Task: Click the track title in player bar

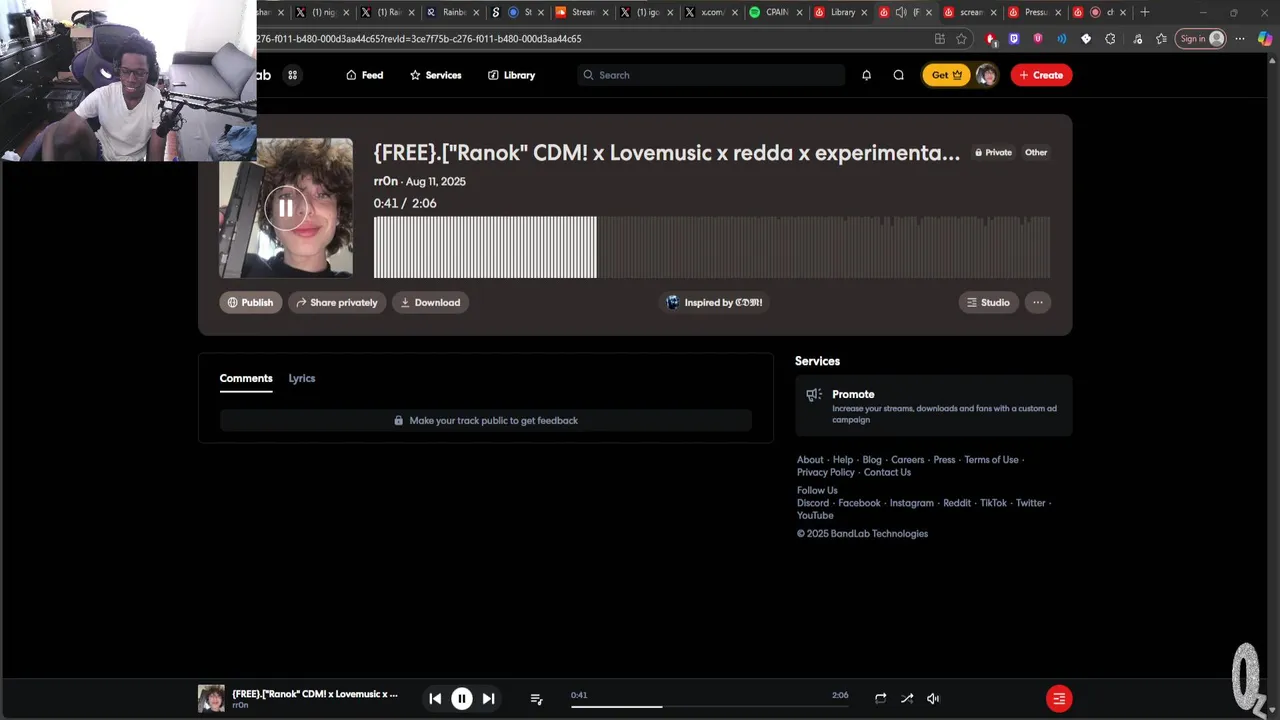Action: click(x=315, y=694)
